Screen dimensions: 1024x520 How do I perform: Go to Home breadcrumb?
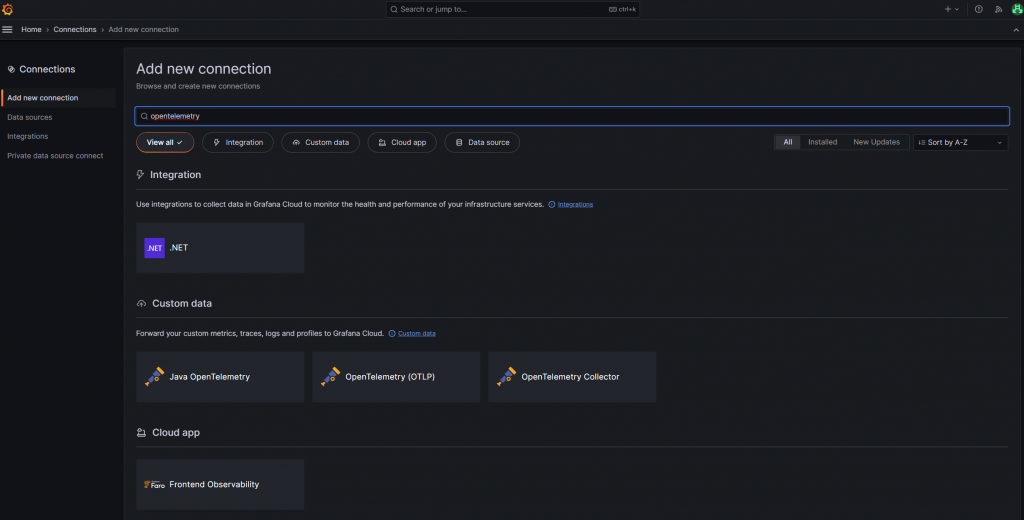[31, 29]
